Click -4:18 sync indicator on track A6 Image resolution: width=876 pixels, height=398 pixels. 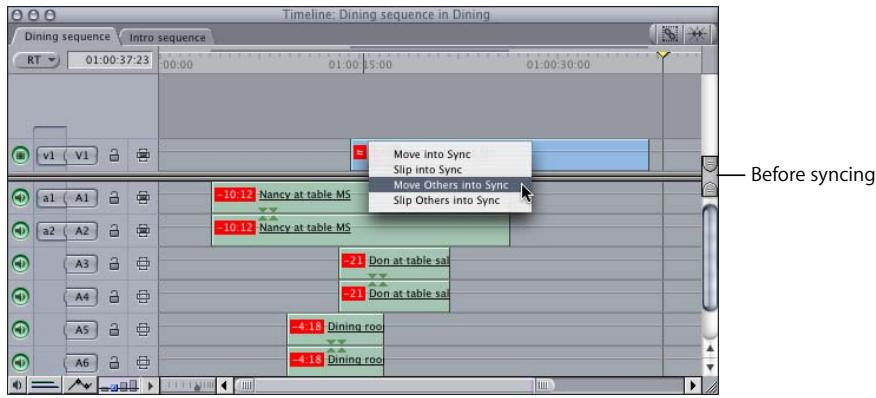click(307, 359)
